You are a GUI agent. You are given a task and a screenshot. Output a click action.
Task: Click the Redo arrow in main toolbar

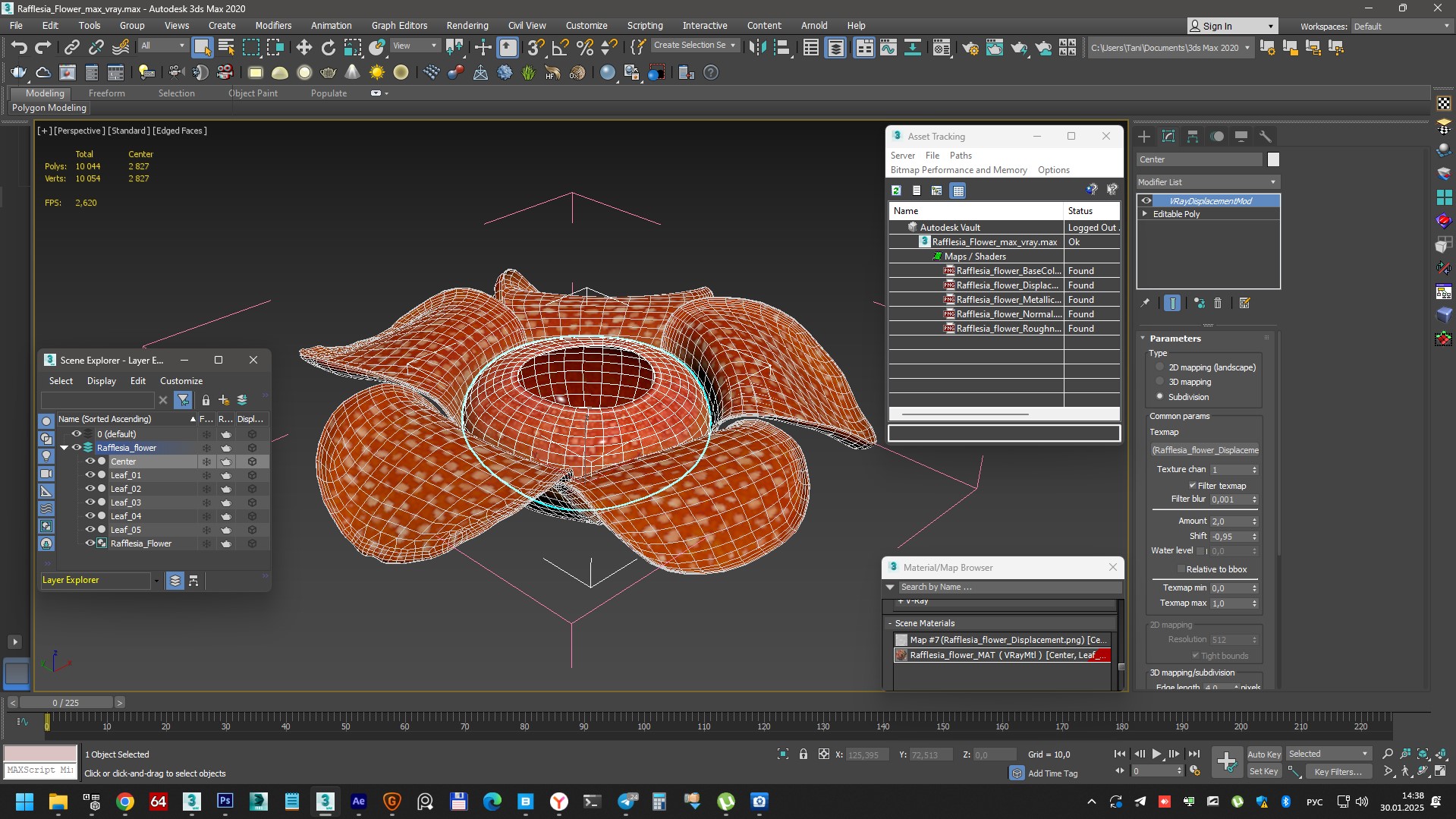[43, 47]
